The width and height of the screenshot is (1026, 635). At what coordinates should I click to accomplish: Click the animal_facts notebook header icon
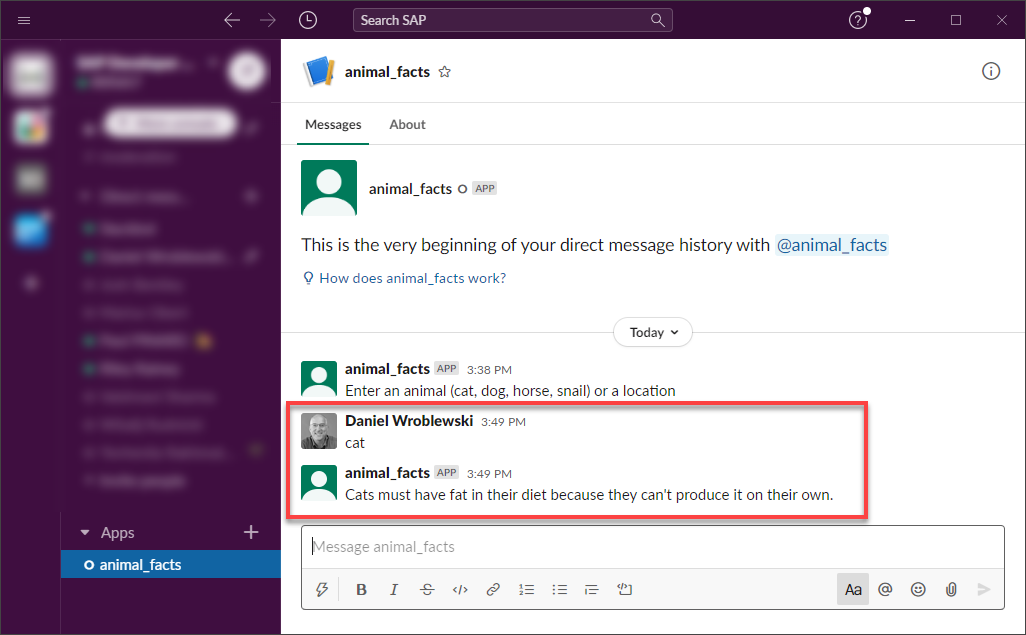pos(319,71)
